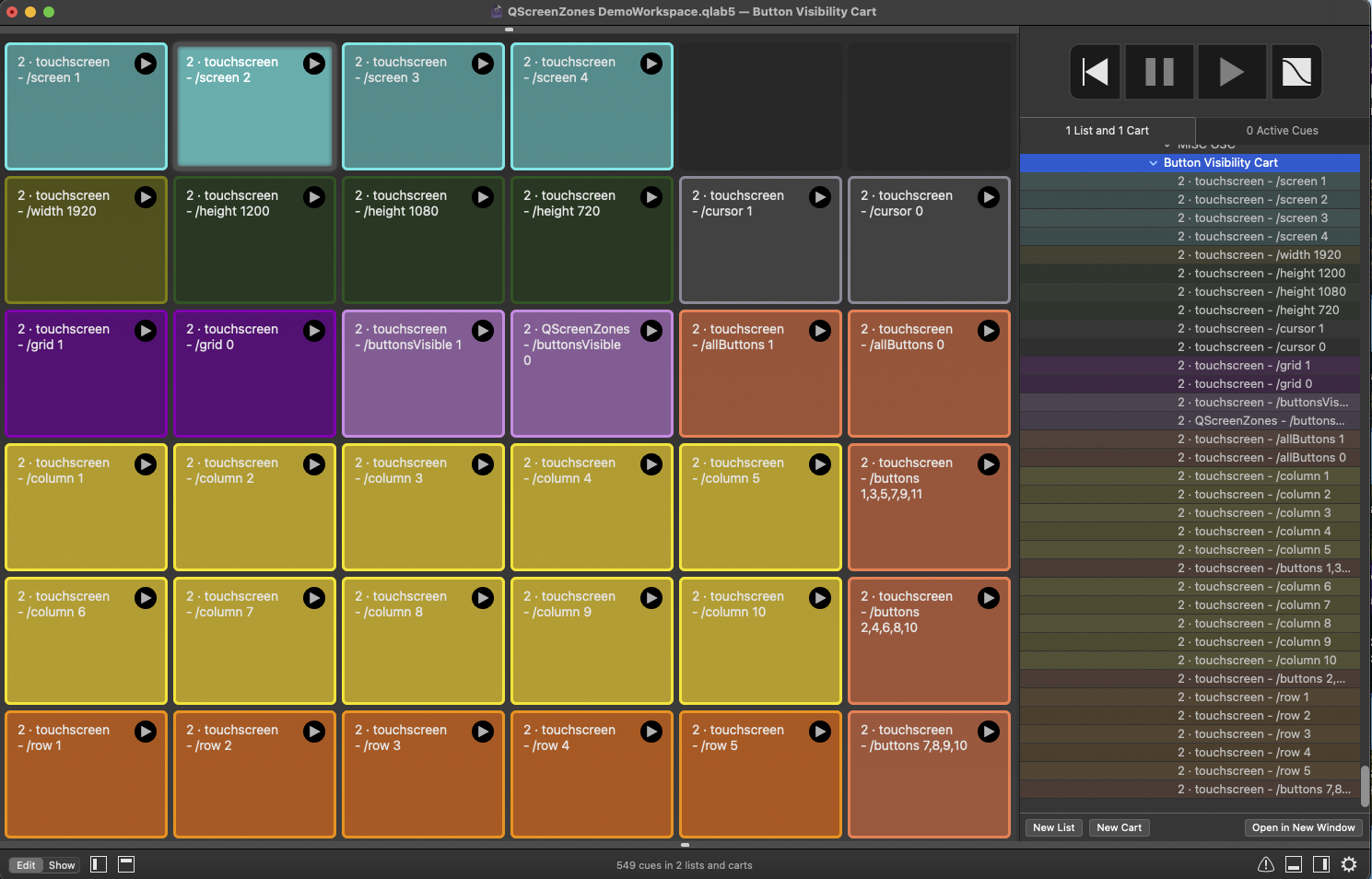Screen dimensions: 1372x879
Task: Toggle the right sidebar panel visibility
Action: (1321, 864)
